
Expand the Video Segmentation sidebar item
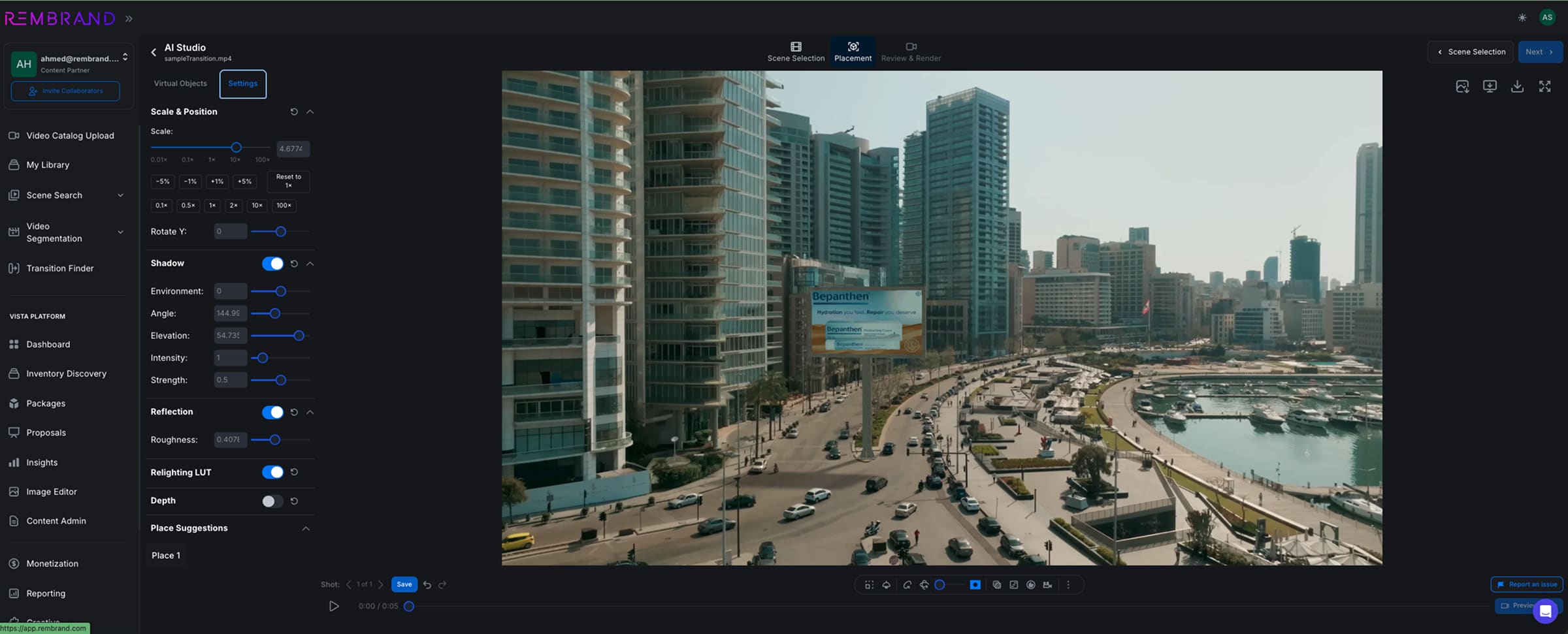120,232
